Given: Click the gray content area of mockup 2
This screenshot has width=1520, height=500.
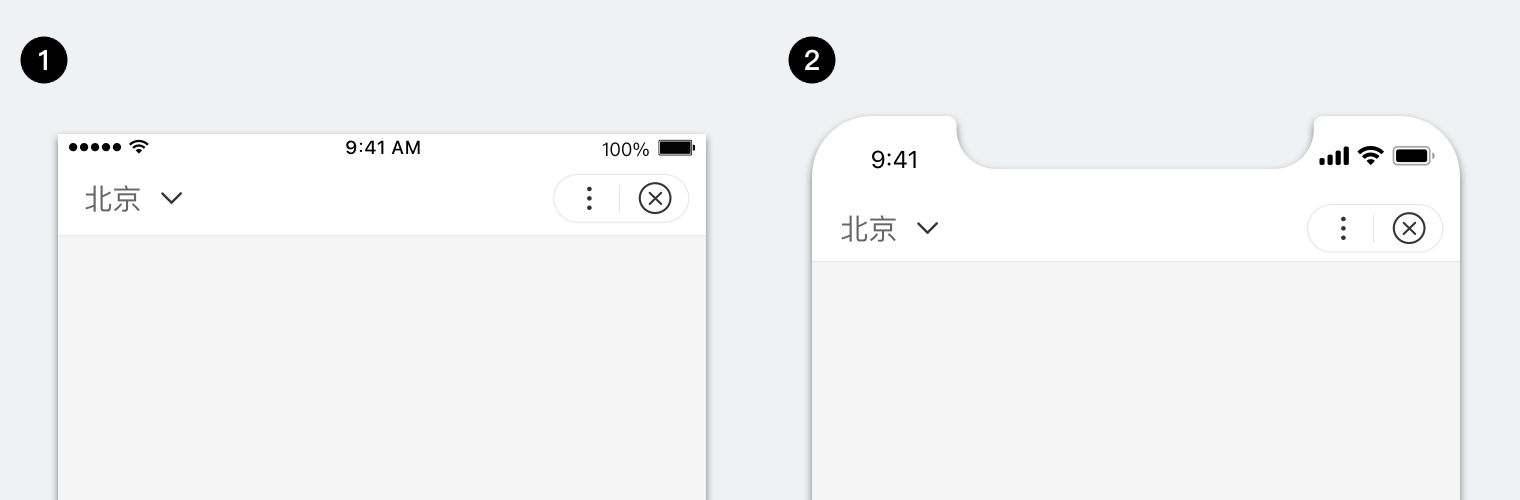Looking at the screenshot, I should tap(1135, 380).
